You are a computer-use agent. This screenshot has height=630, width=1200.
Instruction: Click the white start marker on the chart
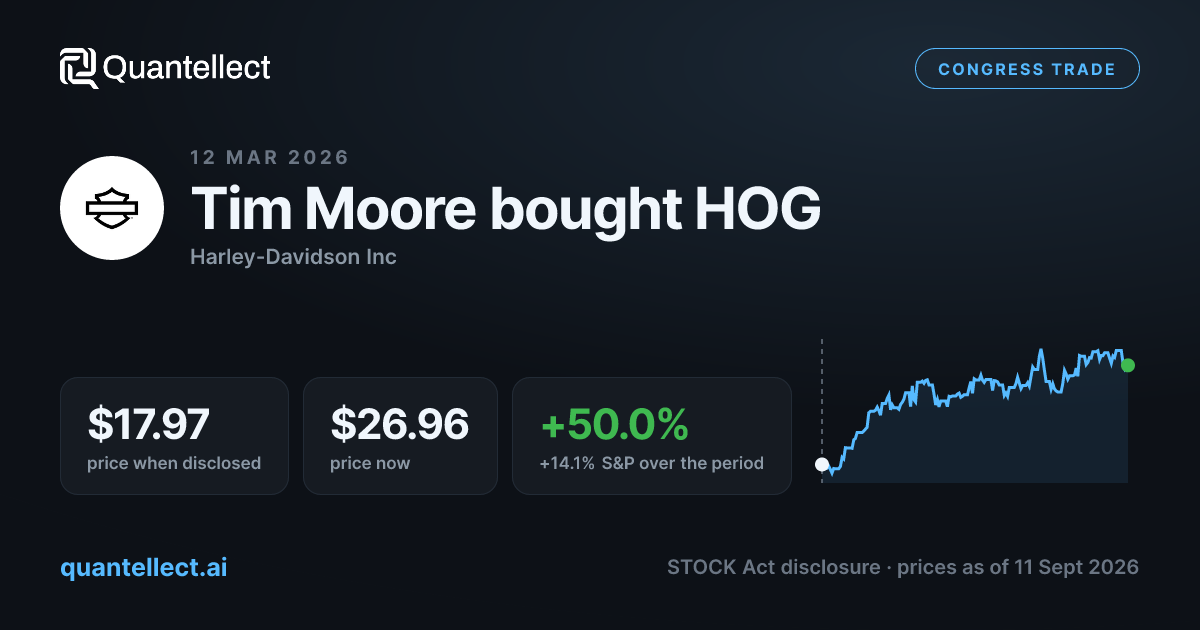[x=822, y=464]
